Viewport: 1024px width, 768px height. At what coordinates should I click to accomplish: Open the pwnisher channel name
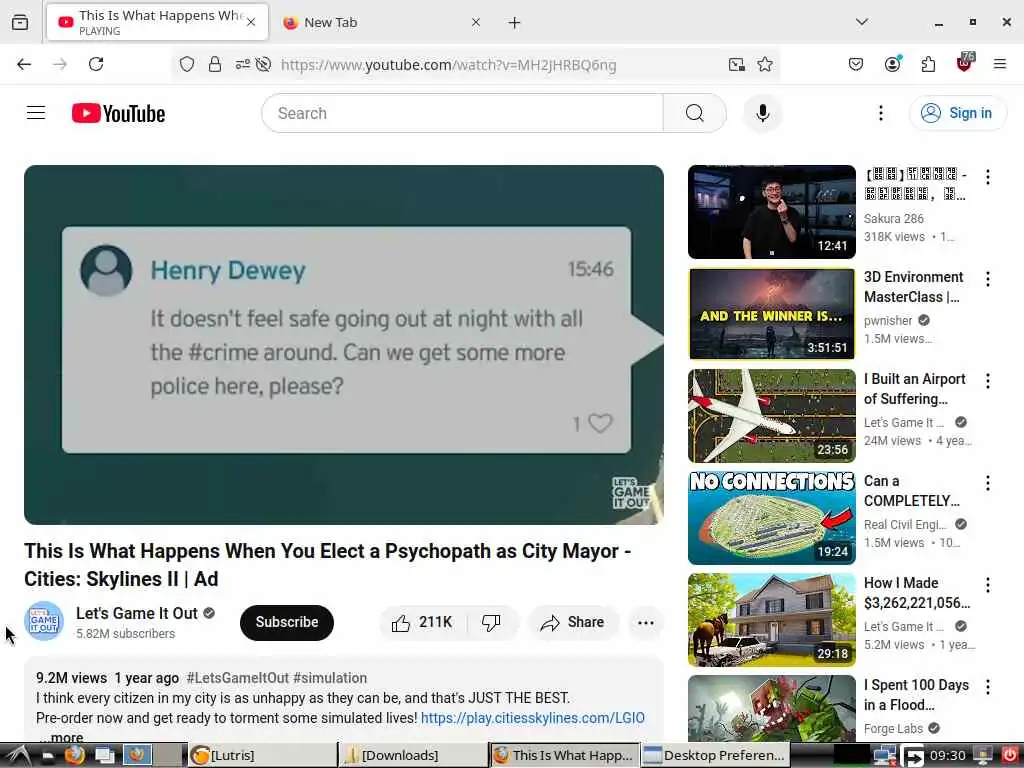coord(888,321)
